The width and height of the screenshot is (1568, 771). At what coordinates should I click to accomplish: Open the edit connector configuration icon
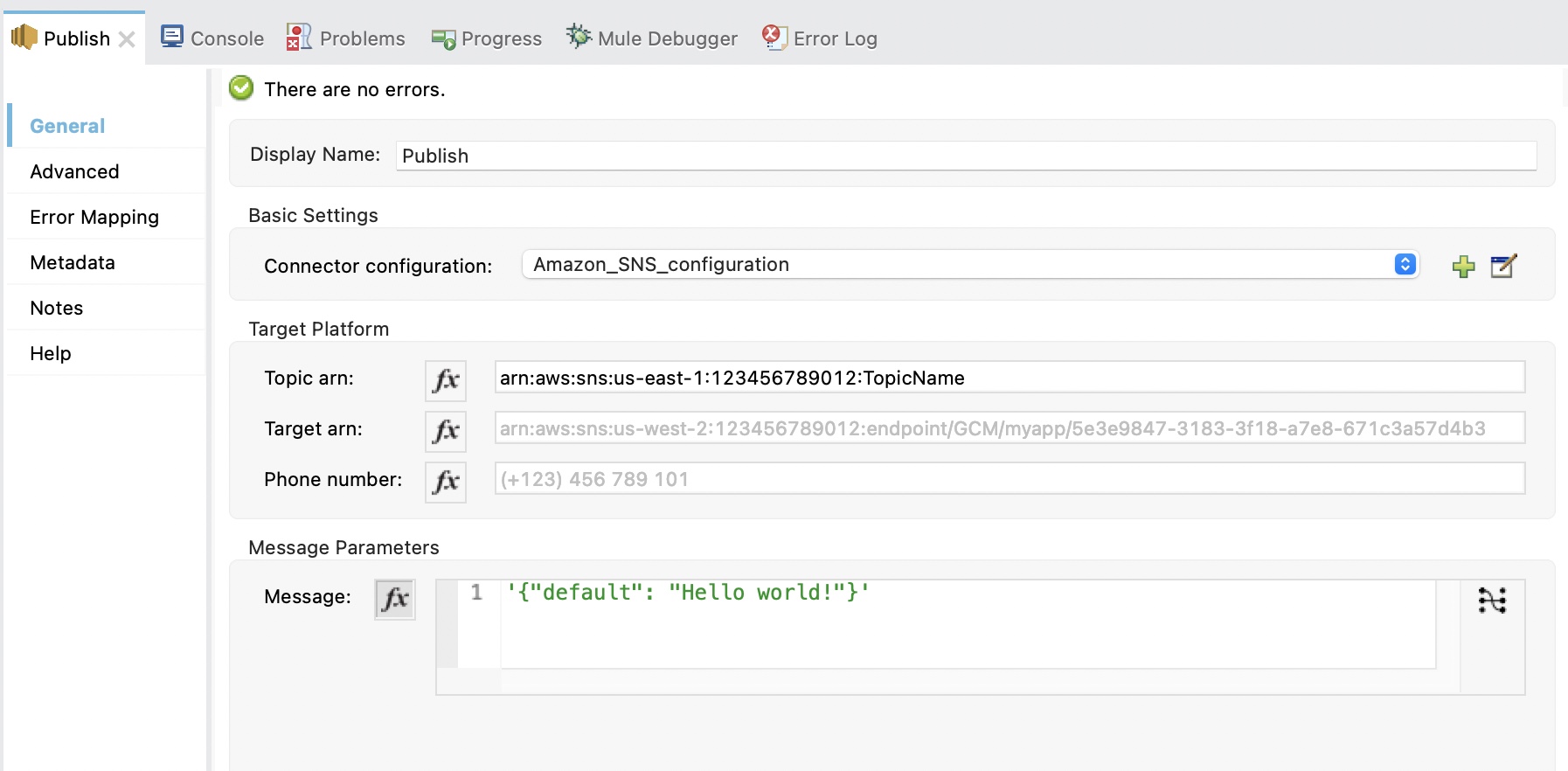1503,266
